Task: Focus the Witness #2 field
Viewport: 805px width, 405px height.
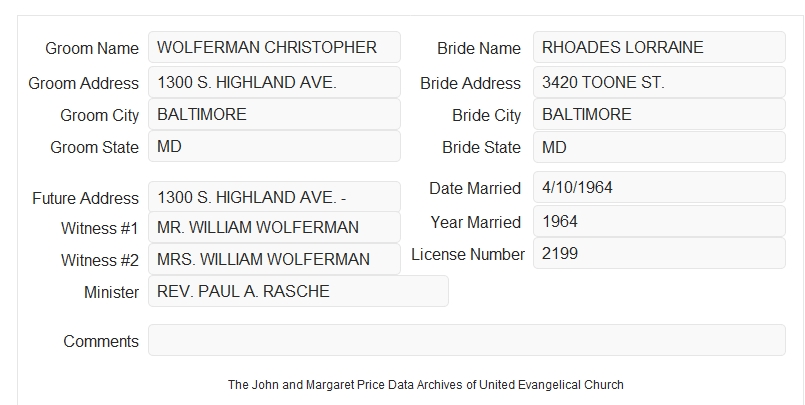Action: (274, 259)
